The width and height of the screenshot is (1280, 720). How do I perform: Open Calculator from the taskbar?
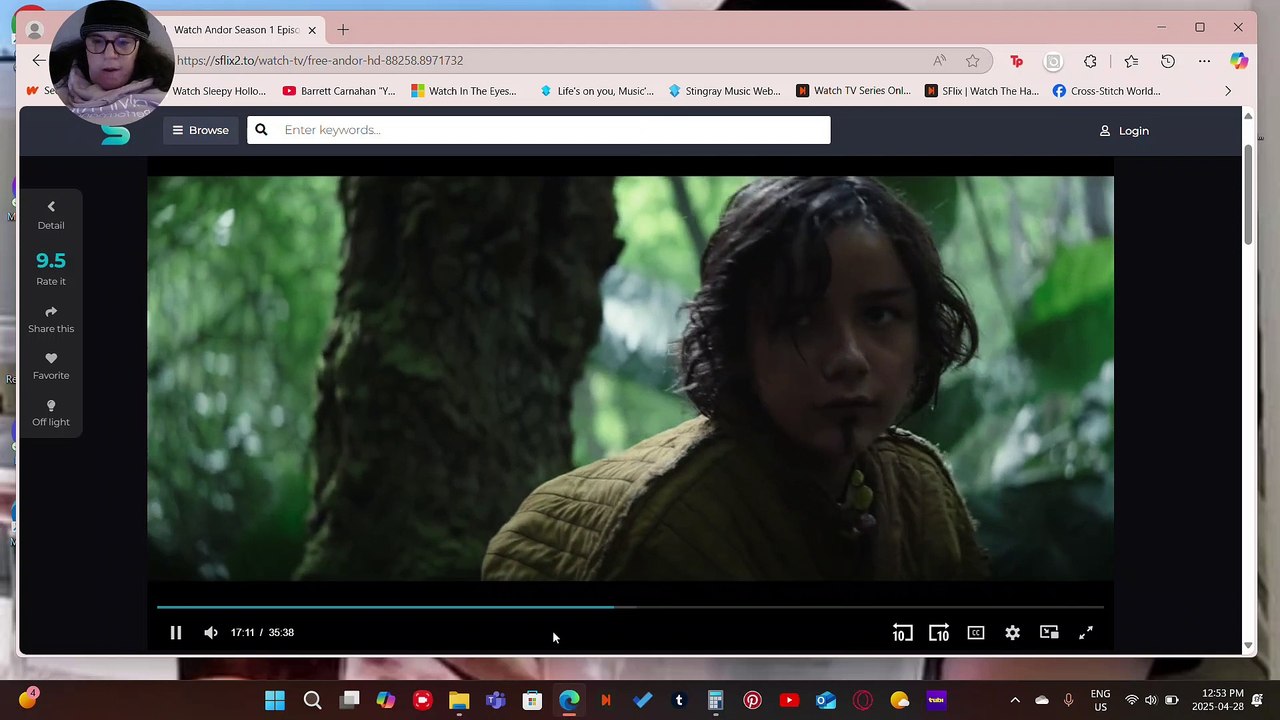tap(715, 700)
